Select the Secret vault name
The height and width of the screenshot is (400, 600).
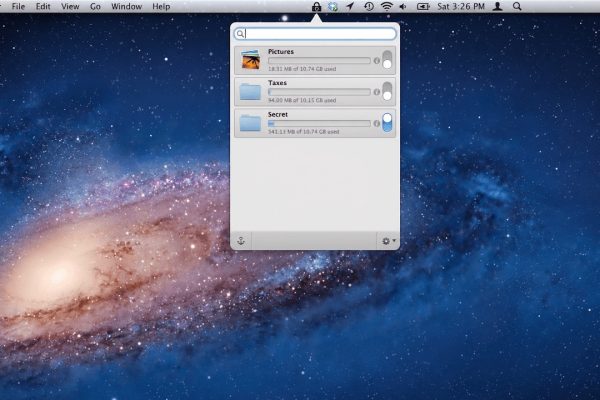click(x=278, y=114)
